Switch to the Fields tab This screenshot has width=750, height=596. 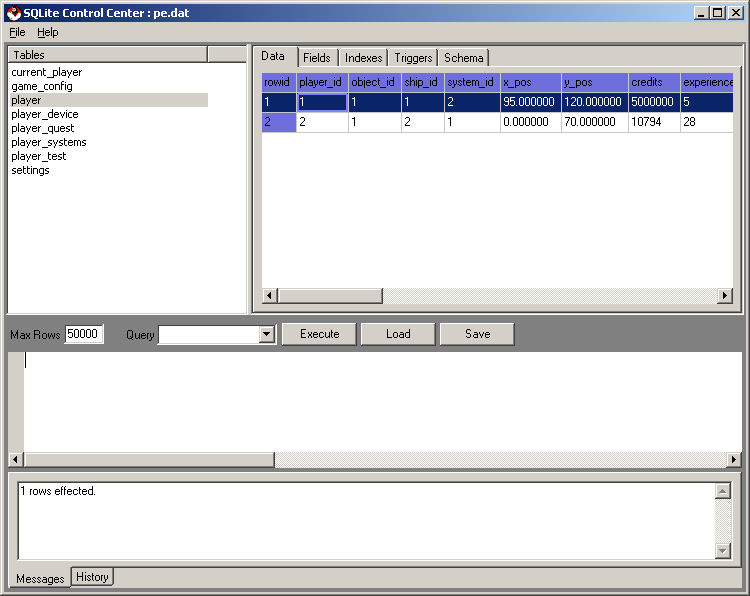(316, 58)
